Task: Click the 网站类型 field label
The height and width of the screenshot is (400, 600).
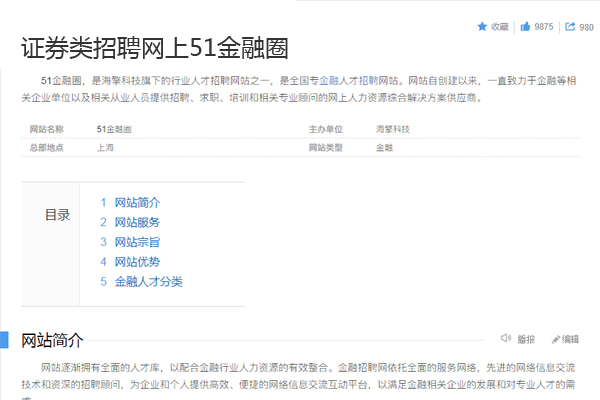Action: 326,147
